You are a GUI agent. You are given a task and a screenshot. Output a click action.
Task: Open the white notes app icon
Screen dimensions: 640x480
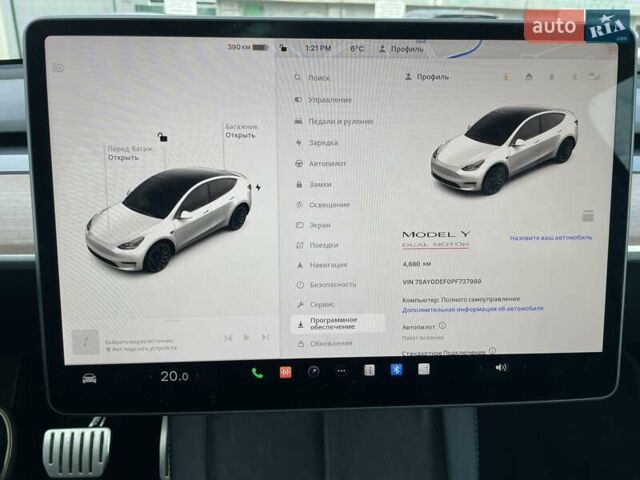click(x=424, y=369)
